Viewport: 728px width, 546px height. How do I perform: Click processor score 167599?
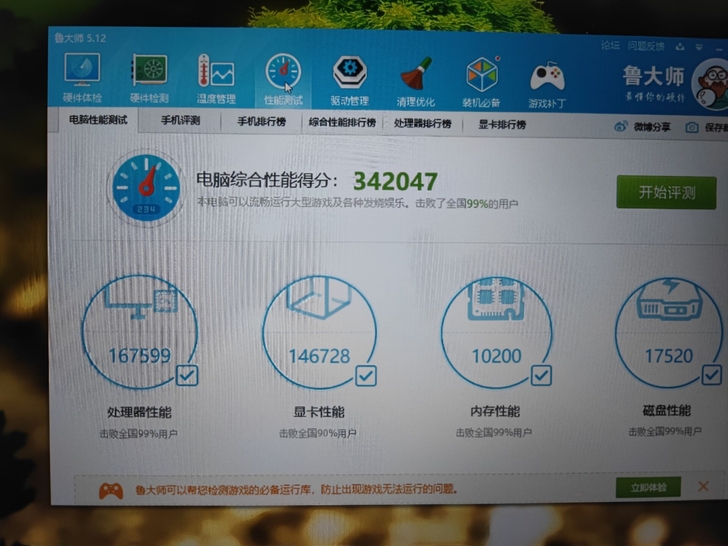[x=140, y=356]
